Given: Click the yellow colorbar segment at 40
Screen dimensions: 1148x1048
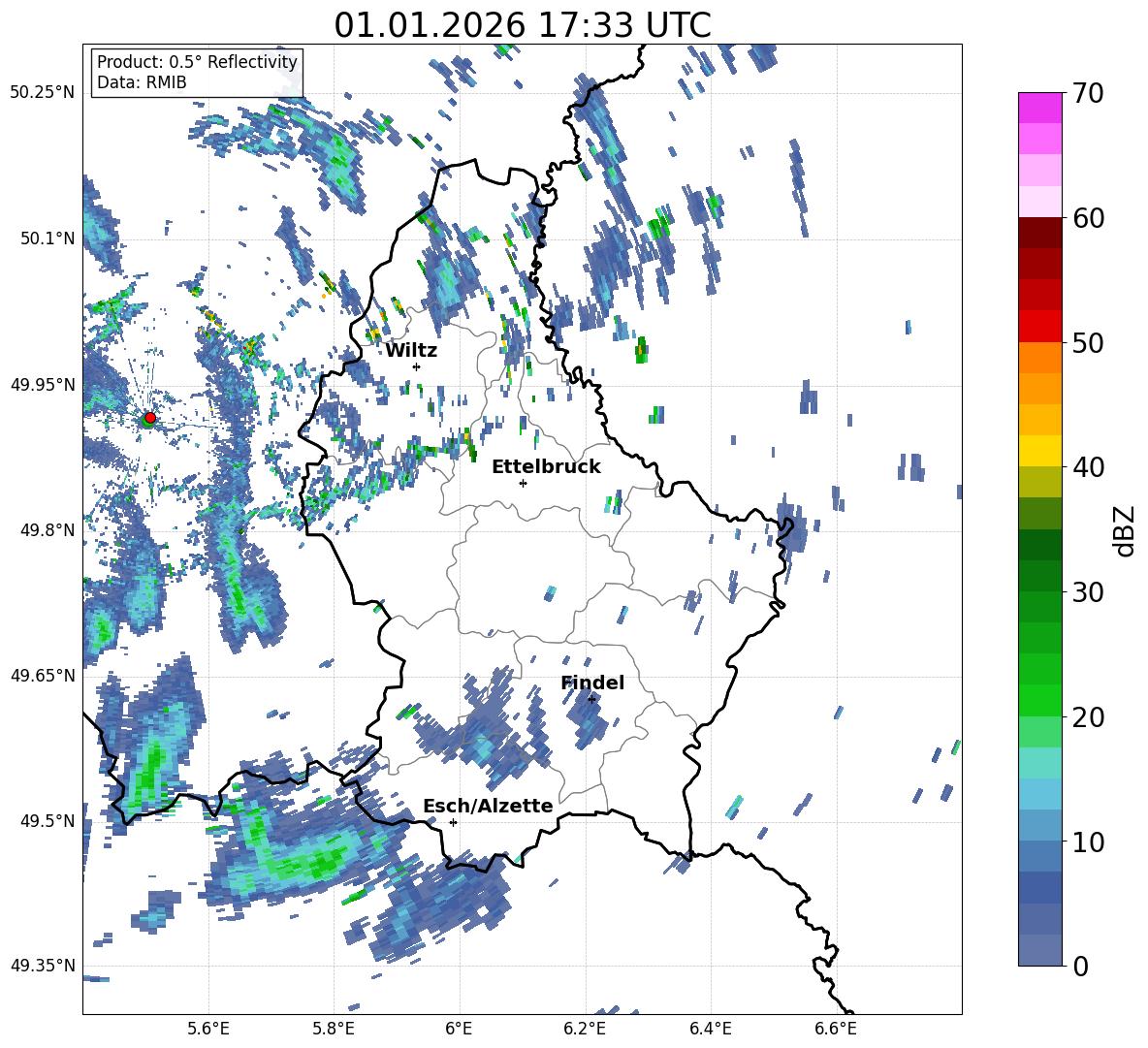Looking at the screenshot, I should (1039, 451).
